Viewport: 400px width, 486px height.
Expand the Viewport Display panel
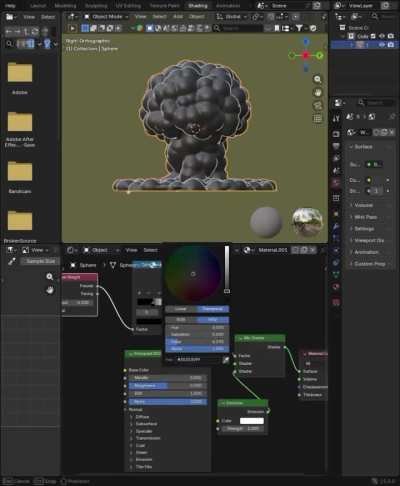coord(370,240)
